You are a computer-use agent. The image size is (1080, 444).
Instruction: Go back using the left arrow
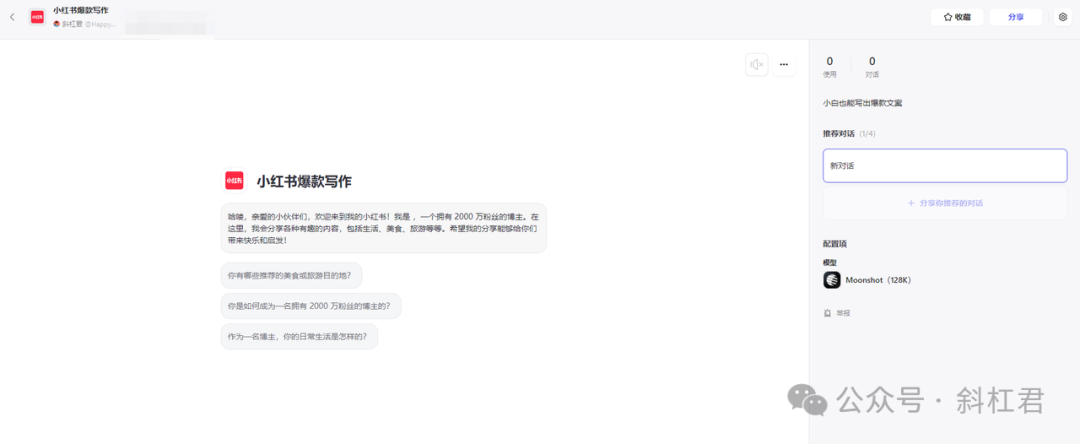coord(12,17)
